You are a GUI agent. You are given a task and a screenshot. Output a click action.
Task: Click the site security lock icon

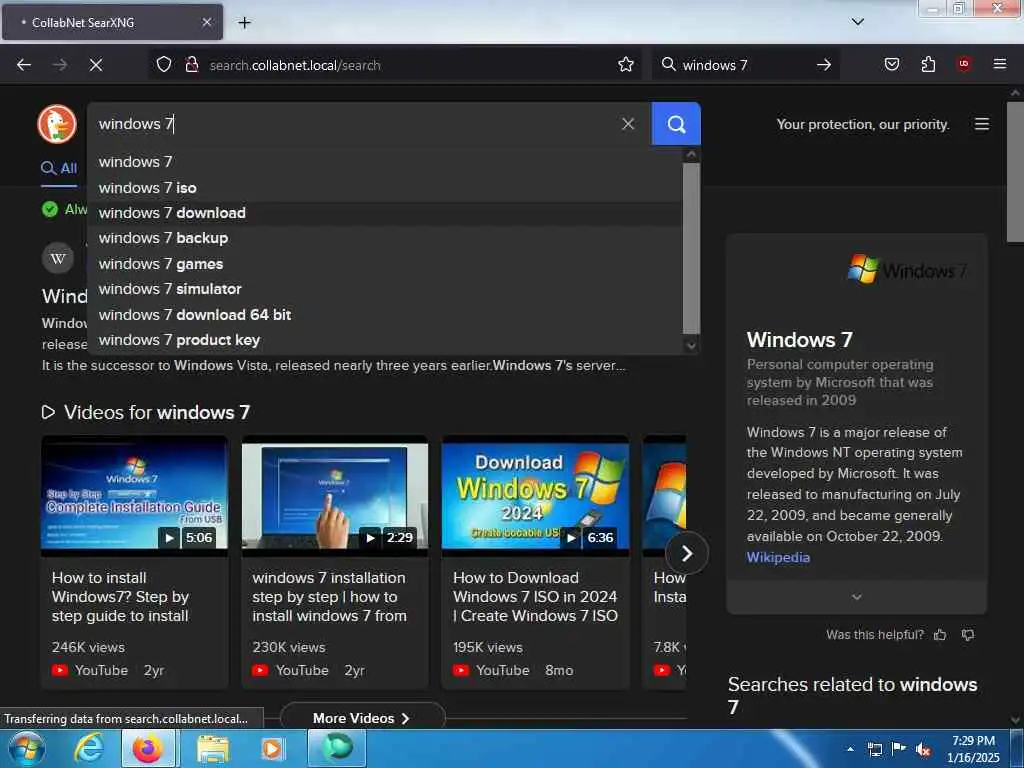click(x=192, y=64)
